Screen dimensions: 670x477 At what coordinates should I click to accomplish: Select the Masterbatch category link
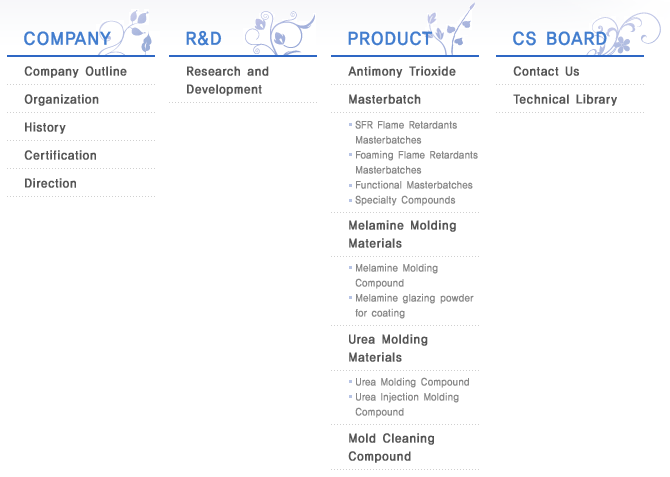click(385, 100)
